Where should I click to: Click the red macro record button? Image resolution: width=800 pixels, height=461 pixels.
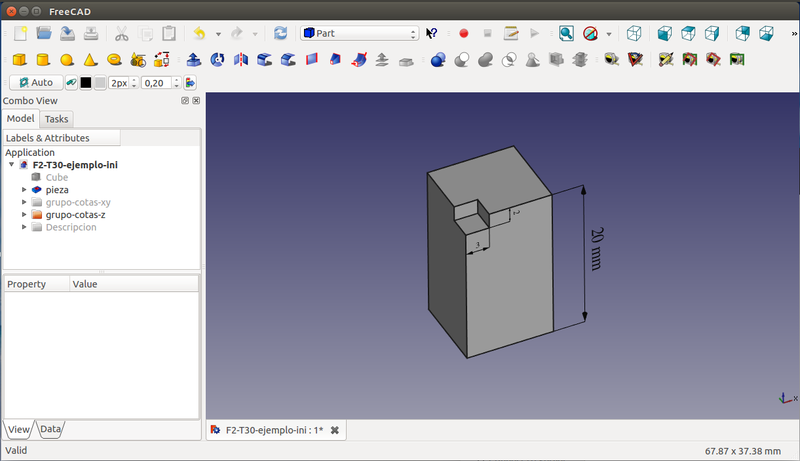click(463, 33)
